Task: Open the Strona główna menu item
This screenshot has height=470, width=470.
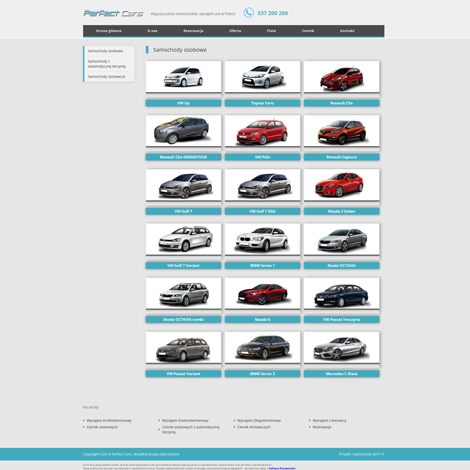Action: click(x=108, y=31)
